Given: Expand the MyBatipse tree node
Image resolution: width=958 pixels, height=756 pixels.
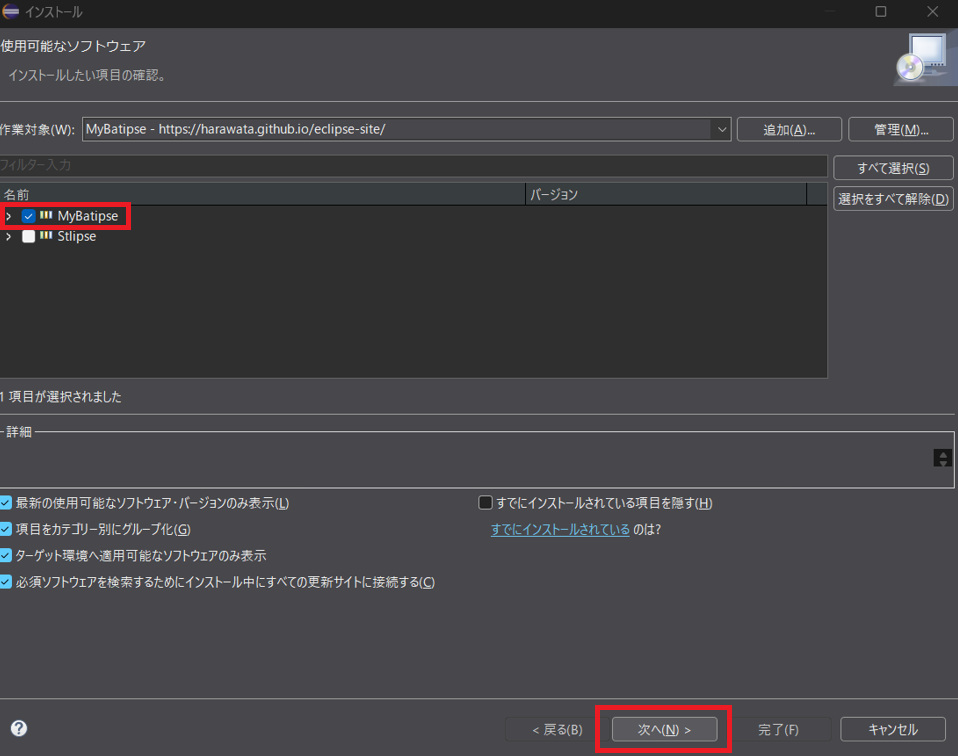Looking at the screenshot, I should [9, 216].
